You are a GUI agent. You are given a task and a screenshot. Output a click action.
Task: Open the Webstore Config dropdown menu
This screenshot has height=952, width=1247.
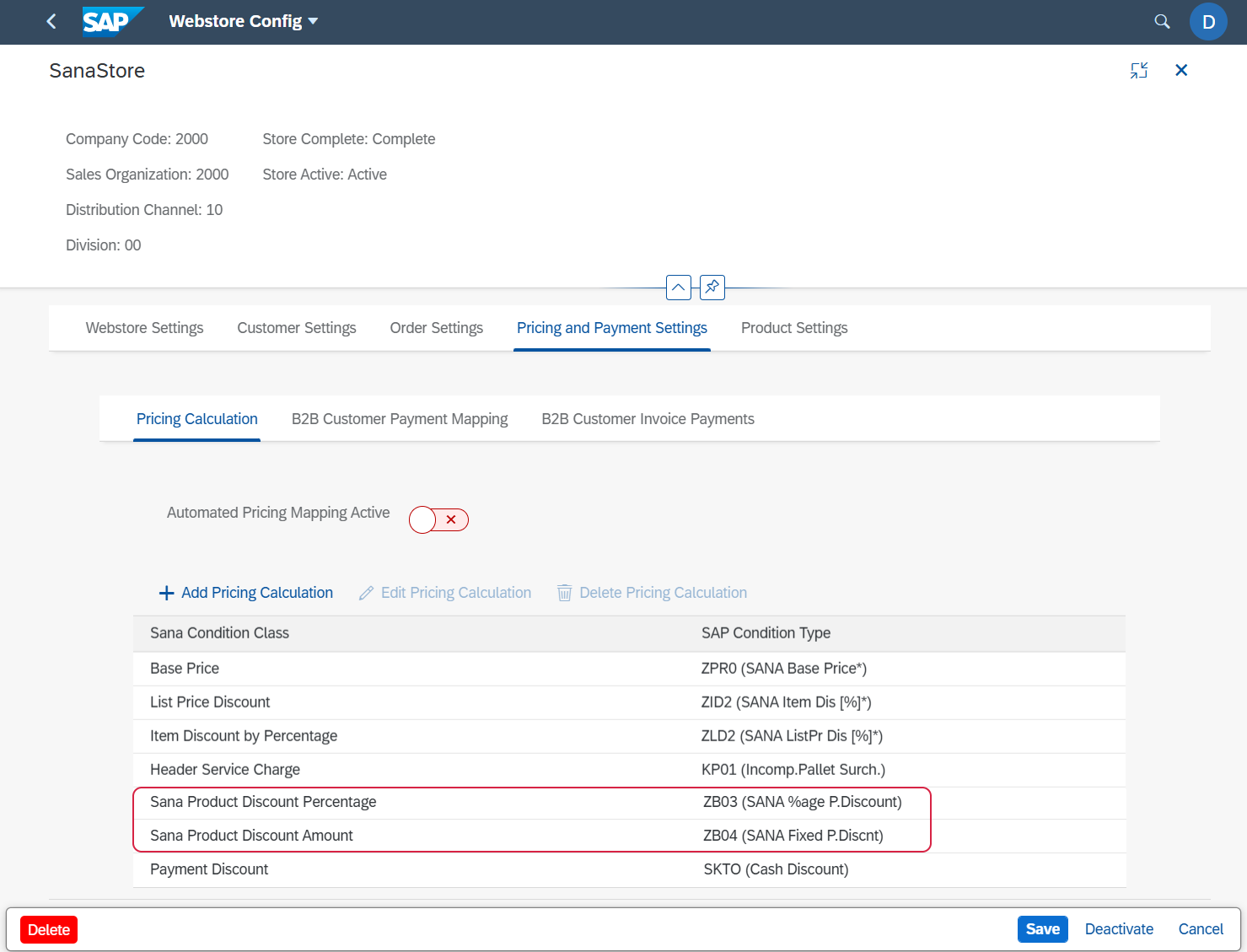point(244,21)
